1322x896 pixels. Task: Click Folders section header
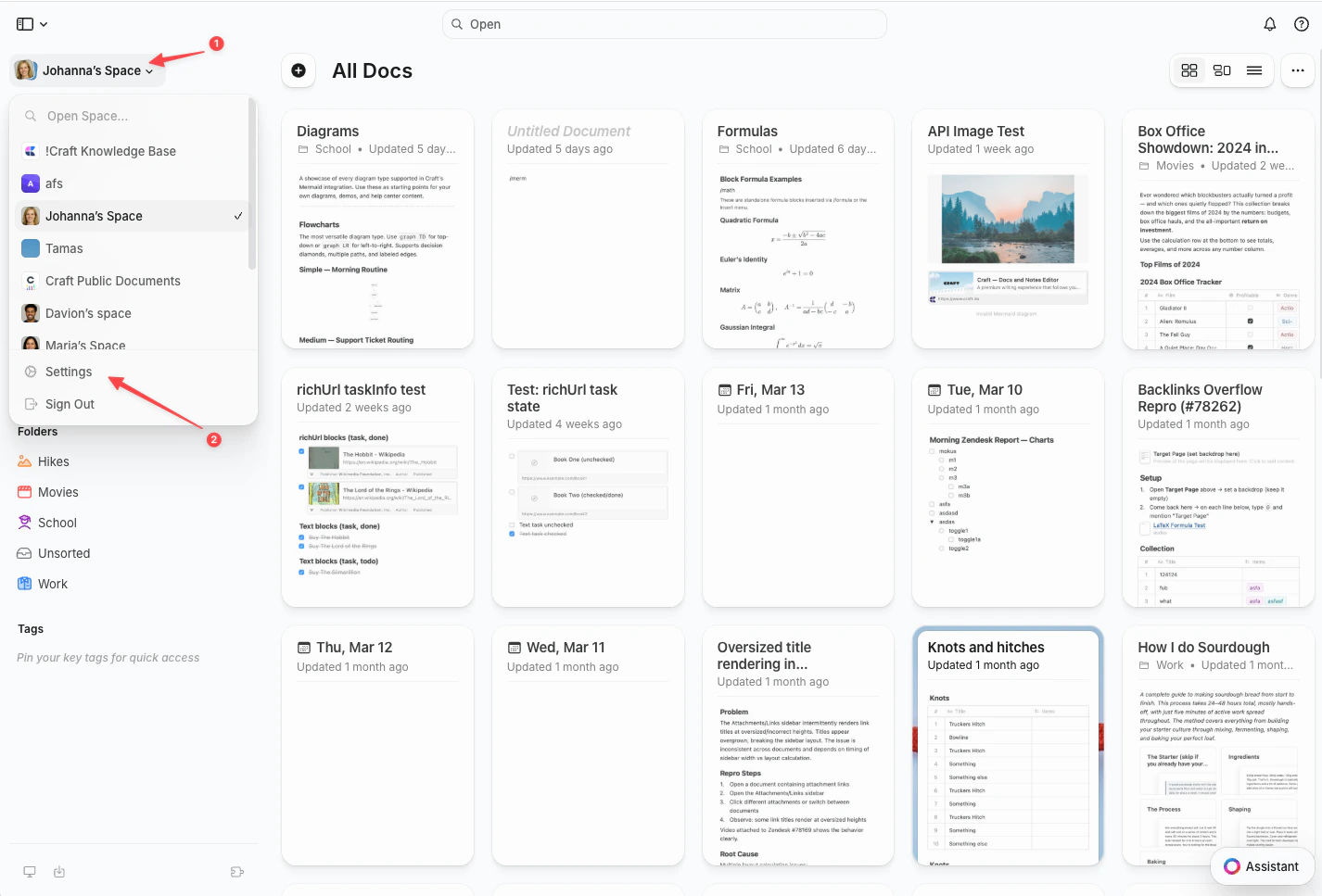[x=37, y=432]
